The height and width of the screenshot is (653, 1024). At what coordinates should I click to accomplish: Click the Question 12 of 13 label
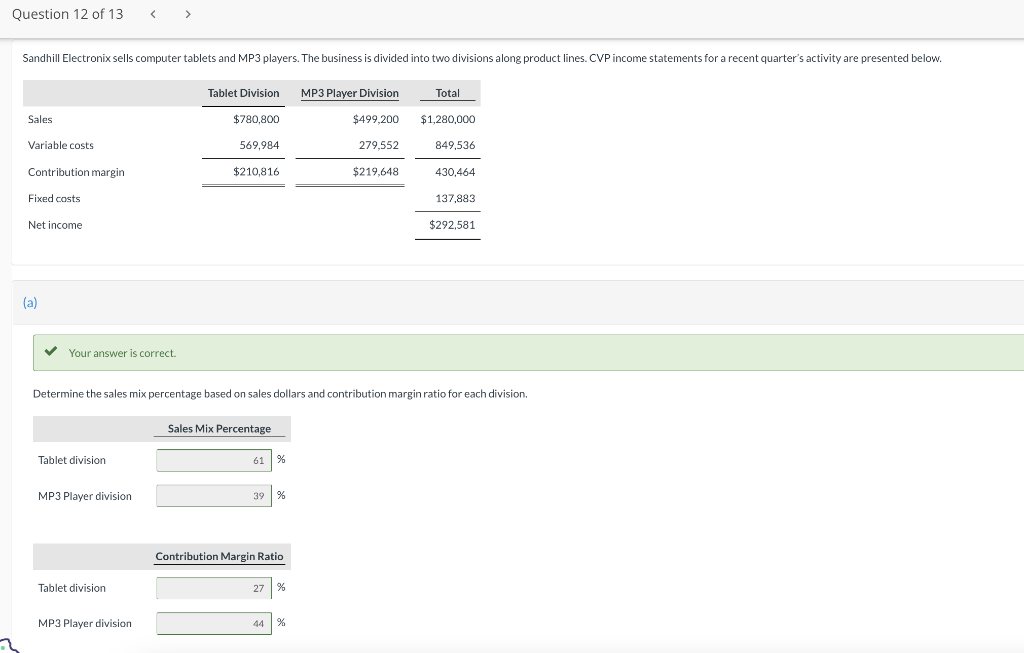coord(67,14)
